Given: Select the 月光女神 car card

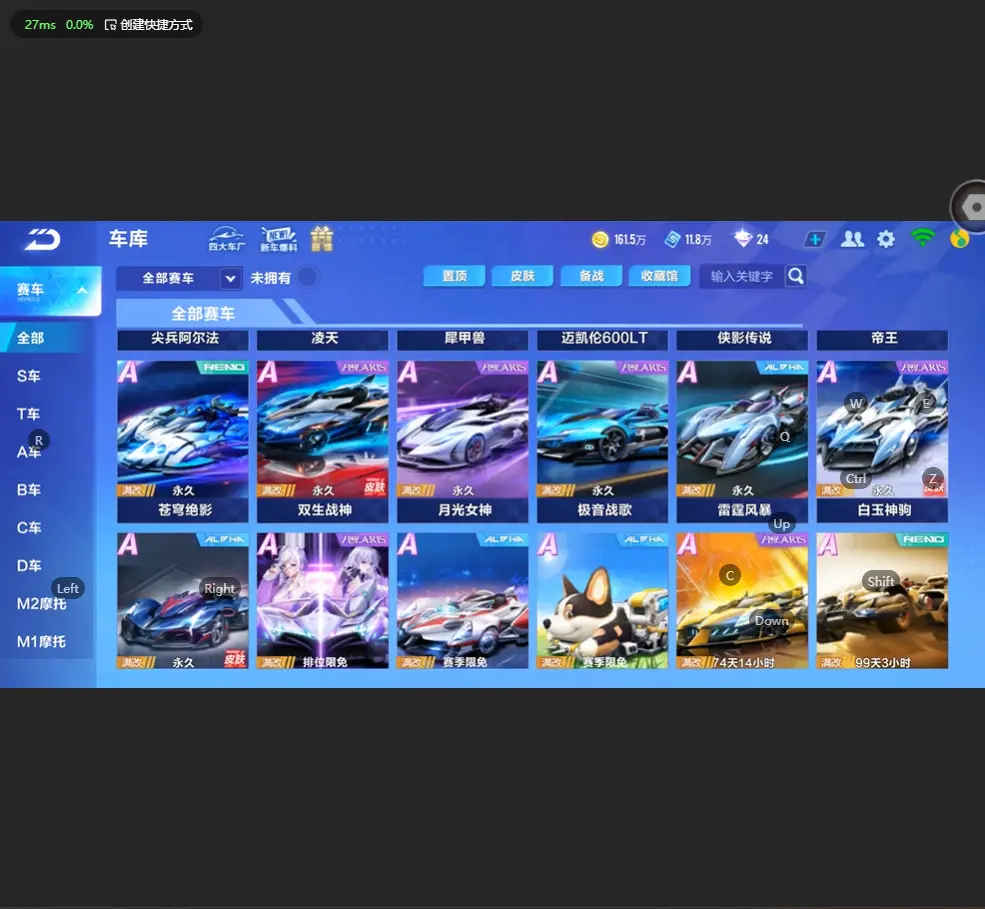Looking at the screenshot, I should [463, 441].
